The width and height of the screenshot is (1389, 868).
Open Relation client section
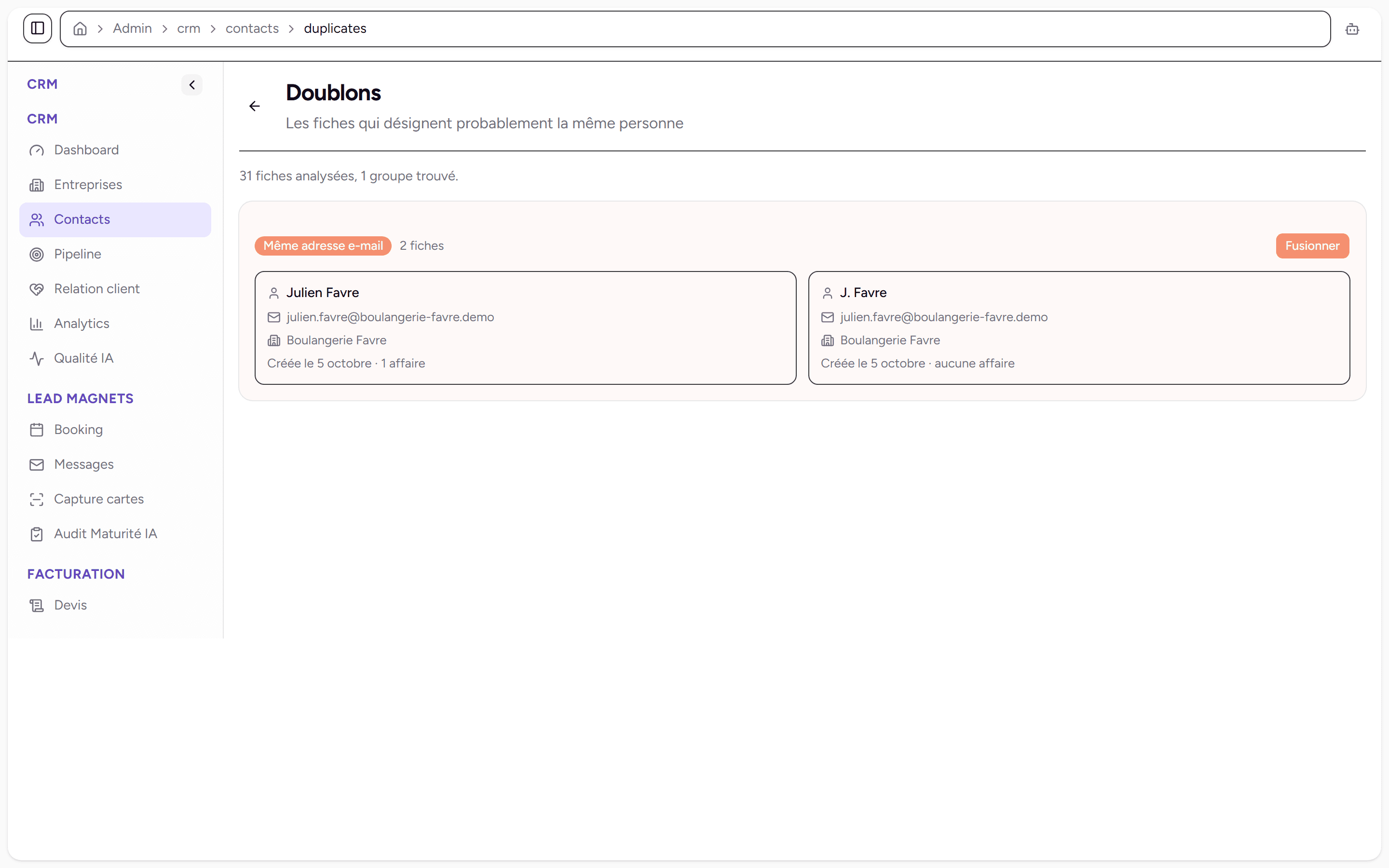coord(115,289)
